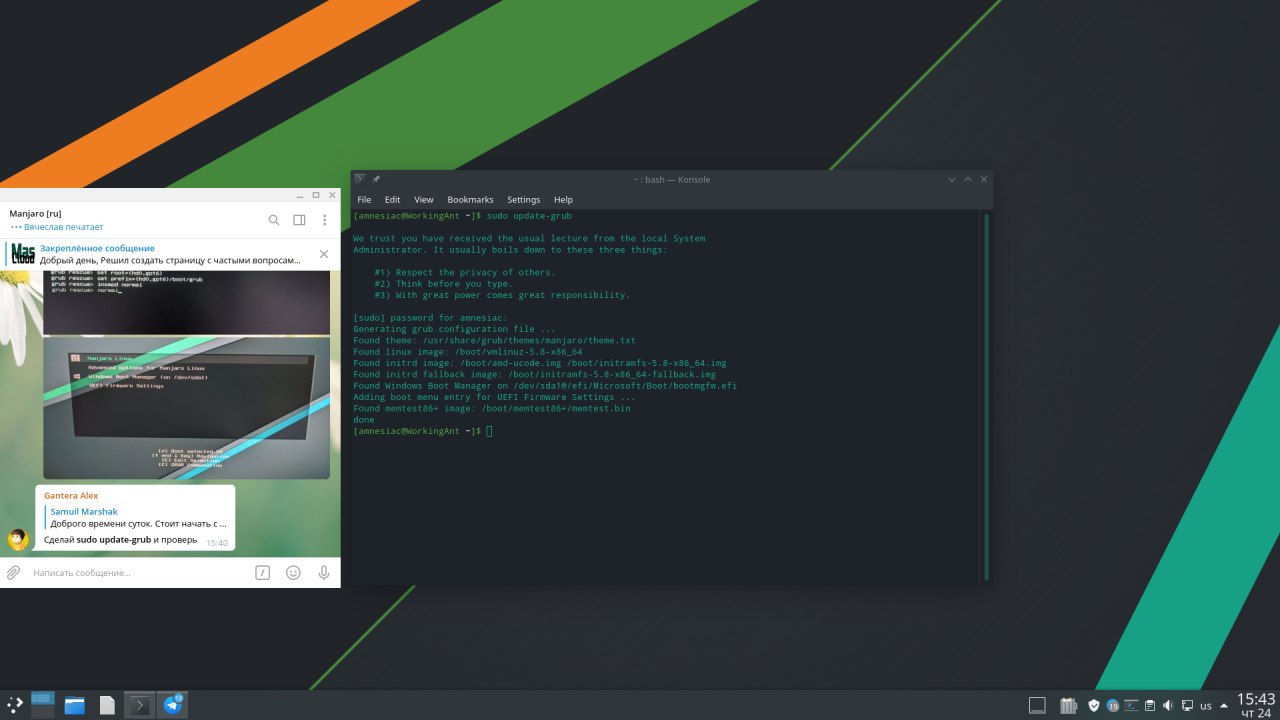Open the View menu in Konsole
Screen dimensions: 1280x720
[424, 199]
